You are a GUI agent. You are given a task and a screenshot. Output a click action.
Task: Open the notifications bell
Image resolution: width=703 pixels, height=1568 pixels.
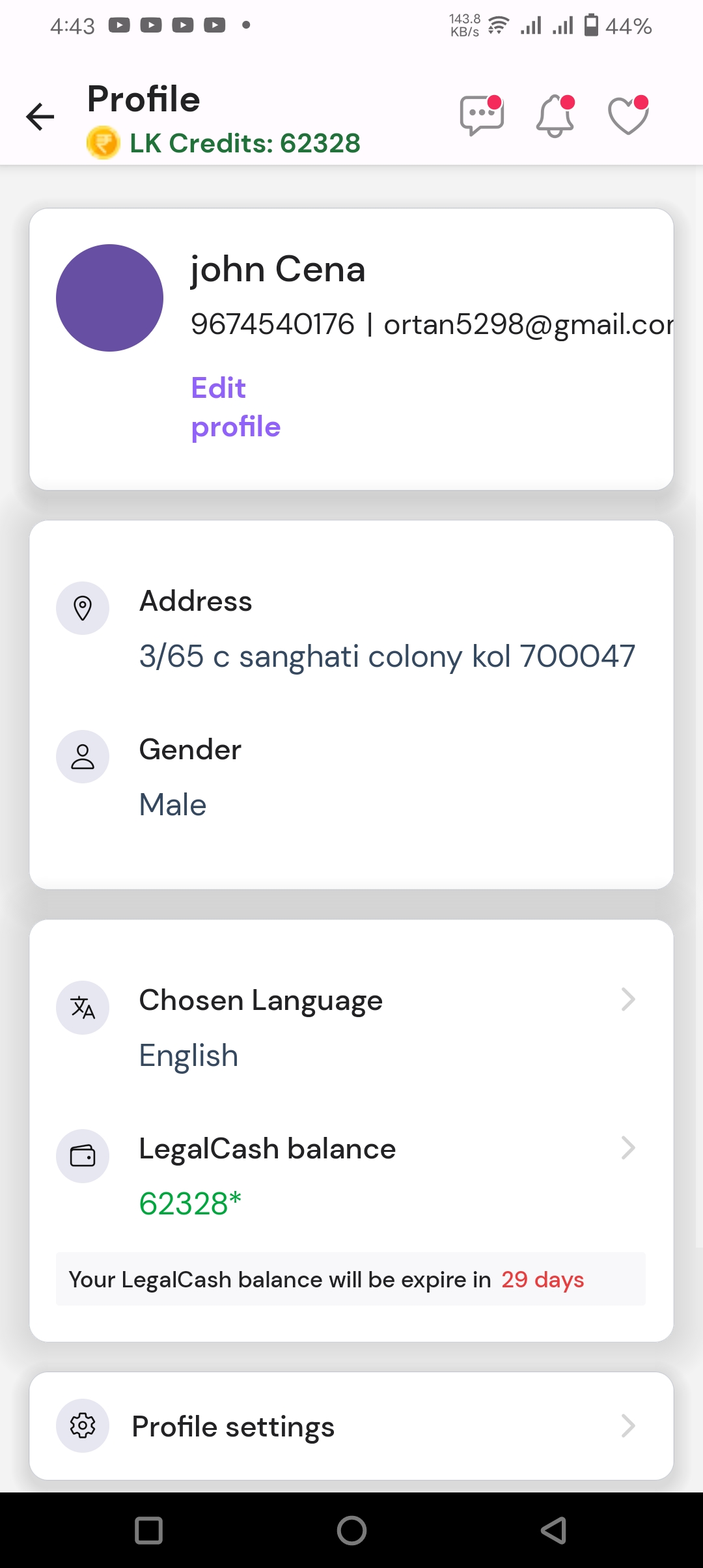click(555, 116)
